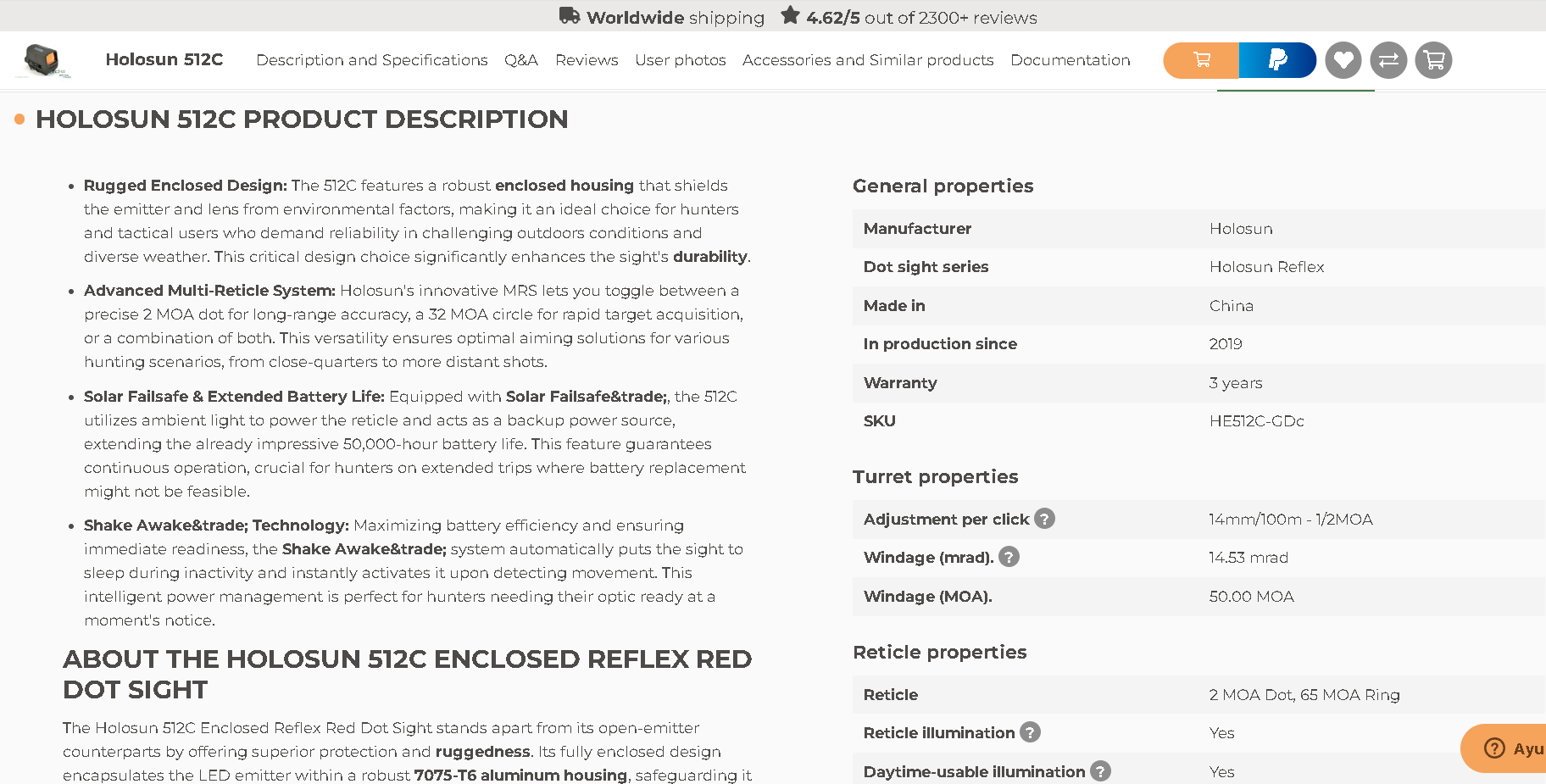Open the Reviews section
1546x784 pixels.
coord(587,60)
